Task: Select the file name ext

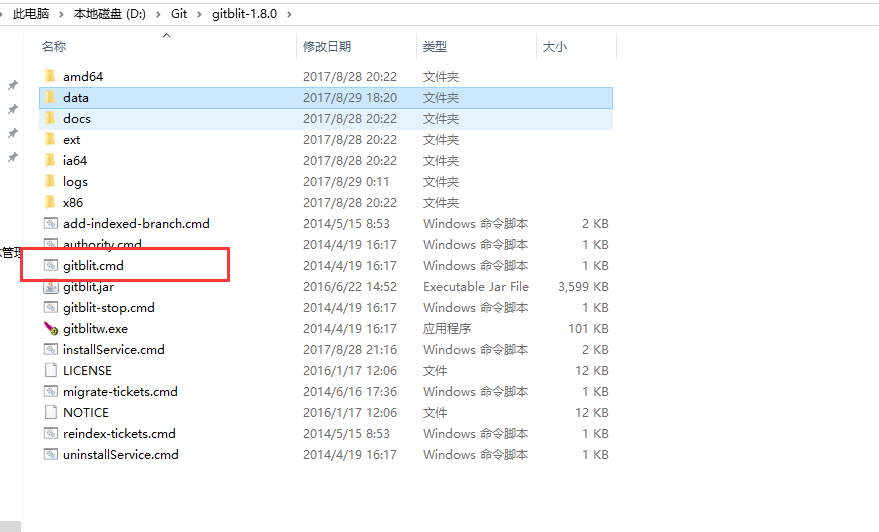Action: click(x=71, y=140)
